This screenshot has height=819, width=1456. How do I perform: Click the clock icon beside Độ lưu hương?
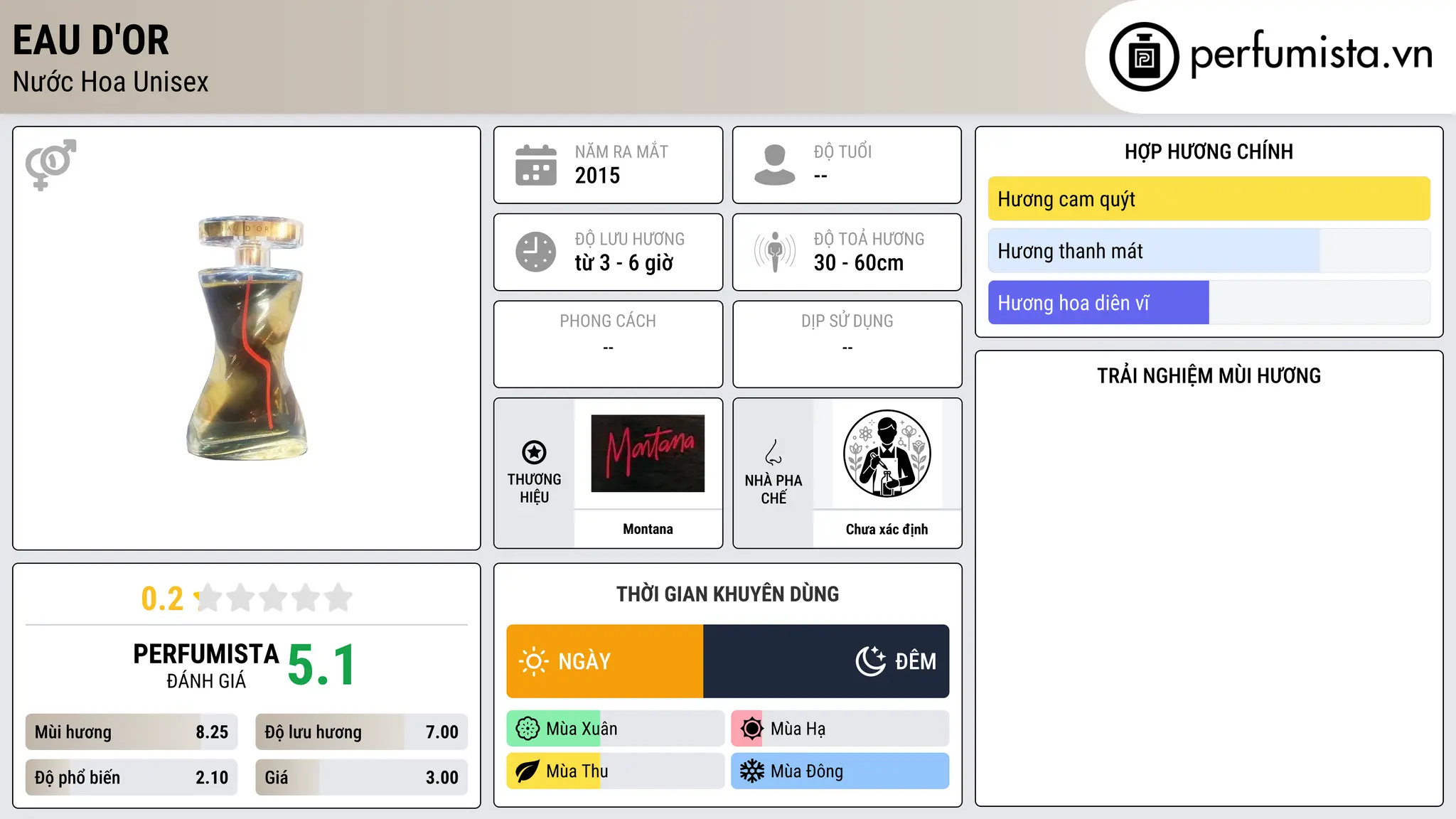coord(536,252)
